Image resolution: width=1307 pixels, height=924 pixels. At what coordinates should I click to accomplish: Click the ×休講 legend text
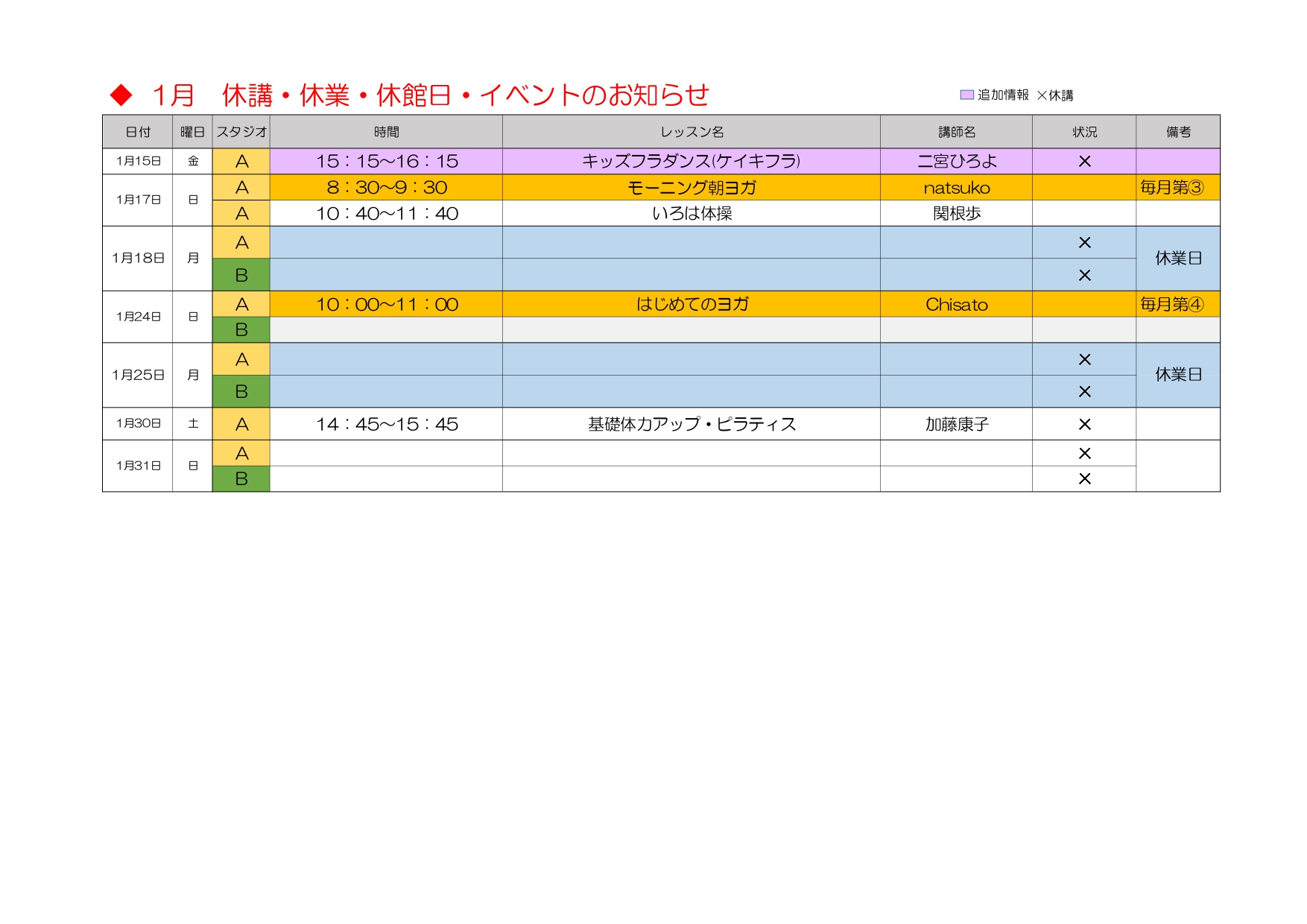click(x=1055, y=95)
